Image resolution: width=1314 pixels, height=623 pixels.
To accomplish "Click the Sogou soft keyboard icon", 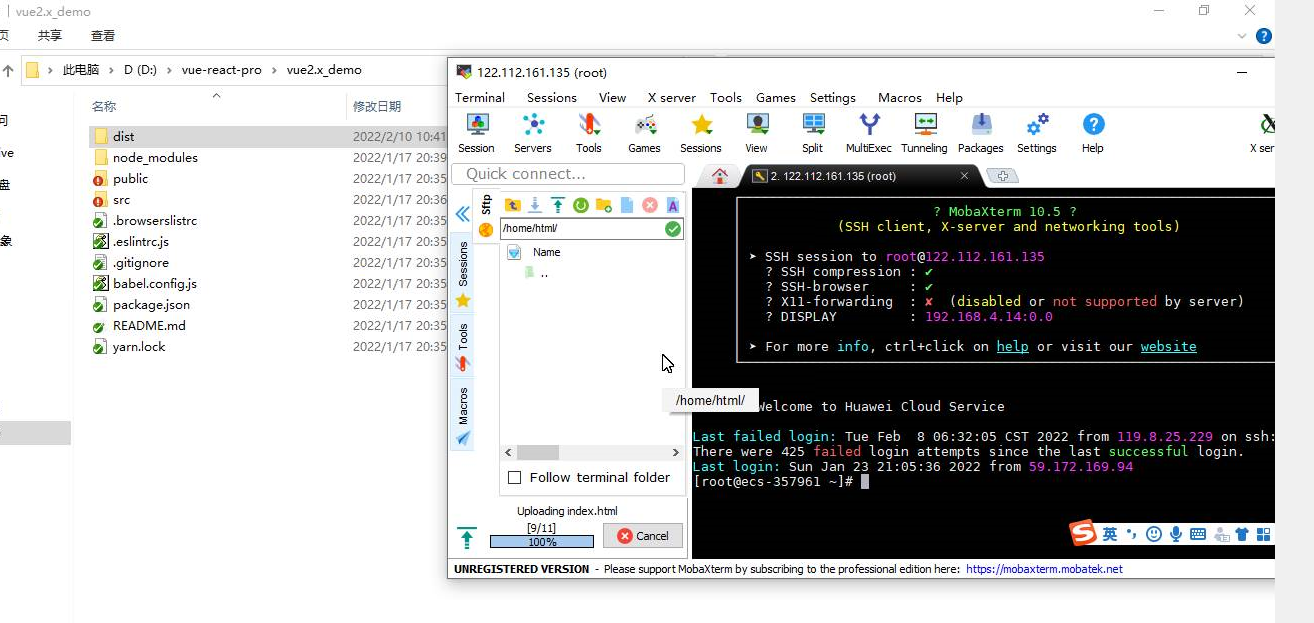I will 1198,535.
